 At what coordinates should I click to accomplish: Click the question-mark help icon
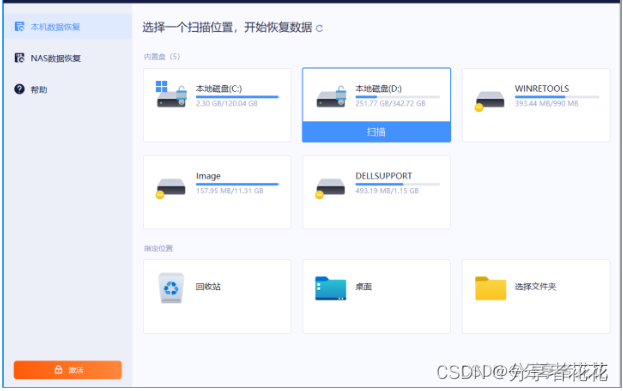[19, 89]
